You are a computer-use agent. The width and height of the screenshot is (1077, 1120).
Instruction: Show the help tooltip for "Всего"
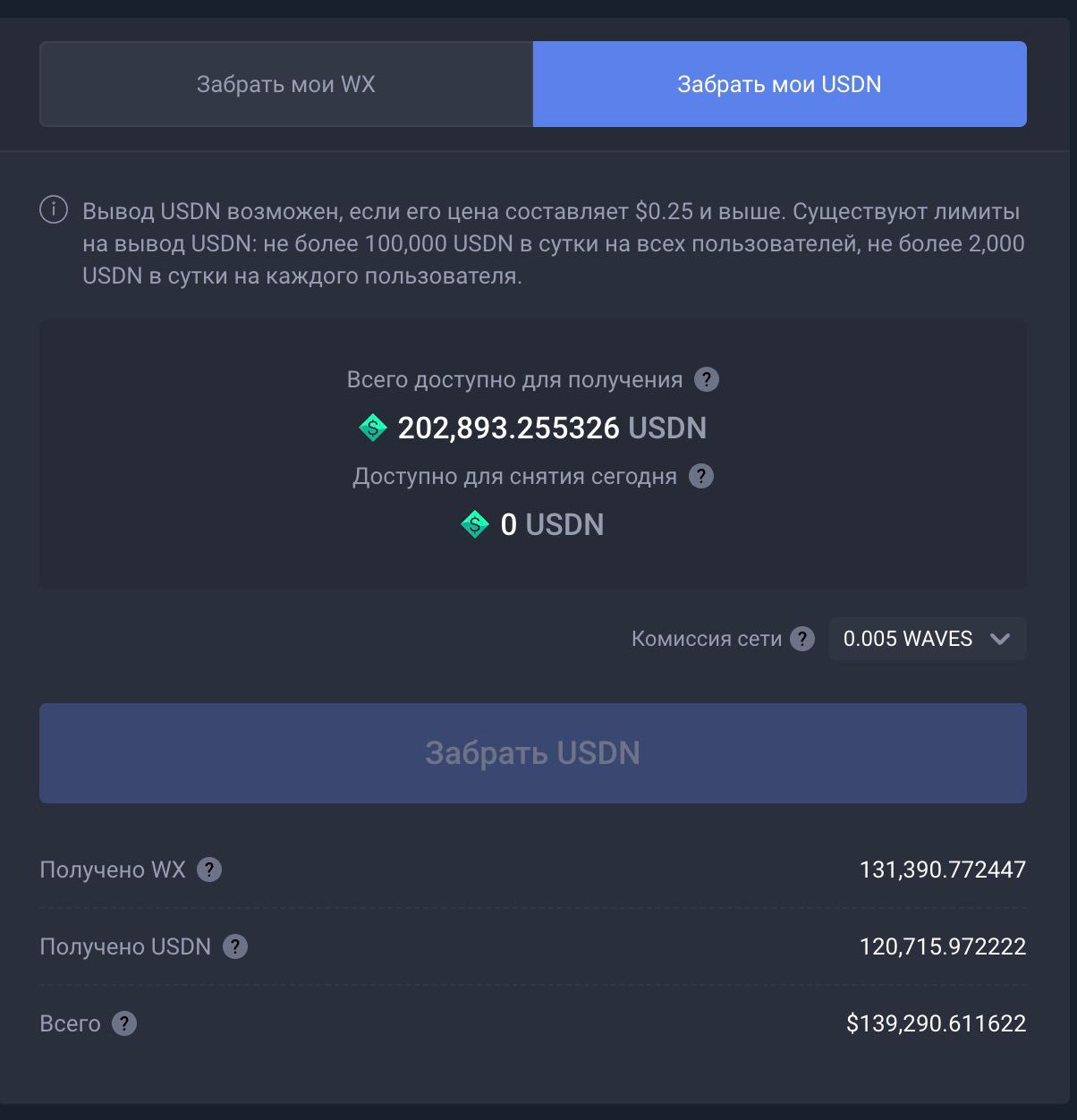tap(124, 1023)
